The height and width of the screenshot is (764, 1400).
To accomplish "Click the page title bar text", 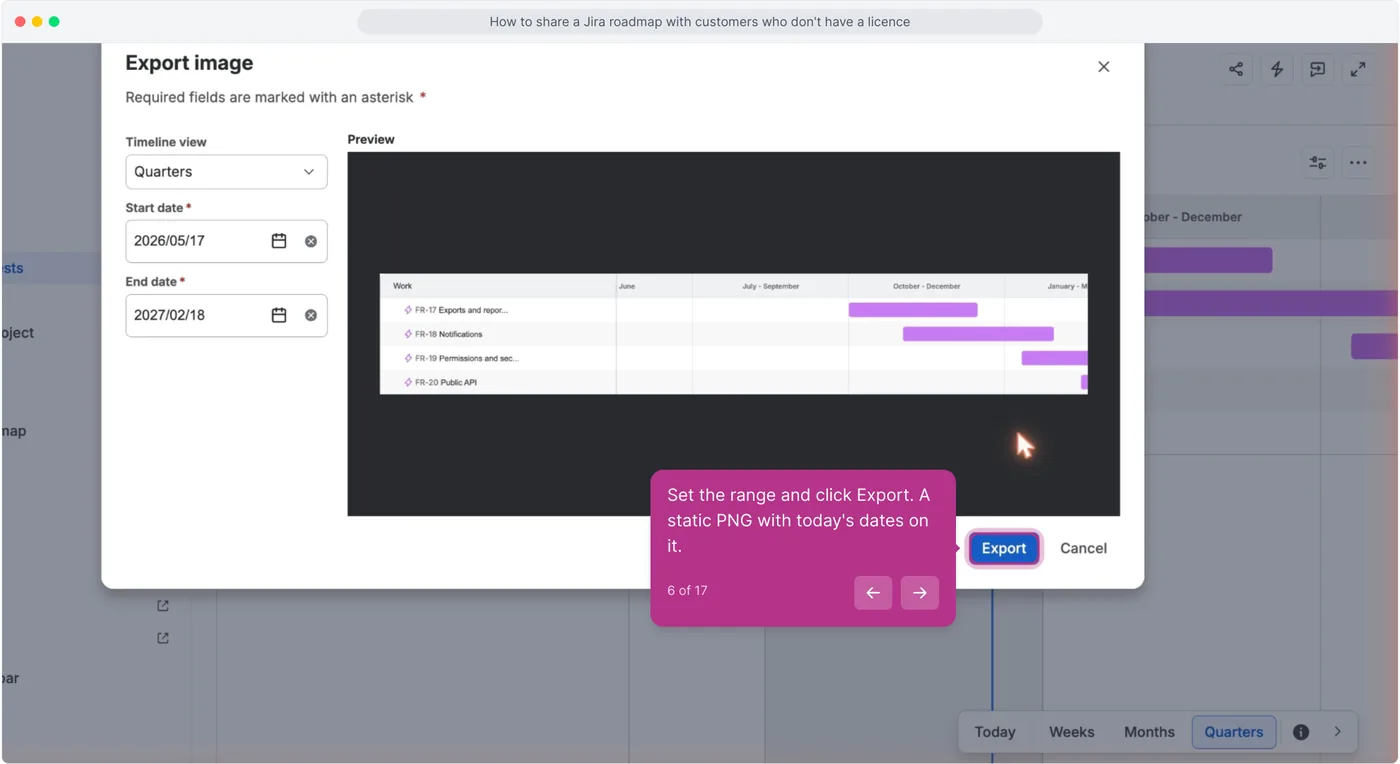I will [700, 21].
